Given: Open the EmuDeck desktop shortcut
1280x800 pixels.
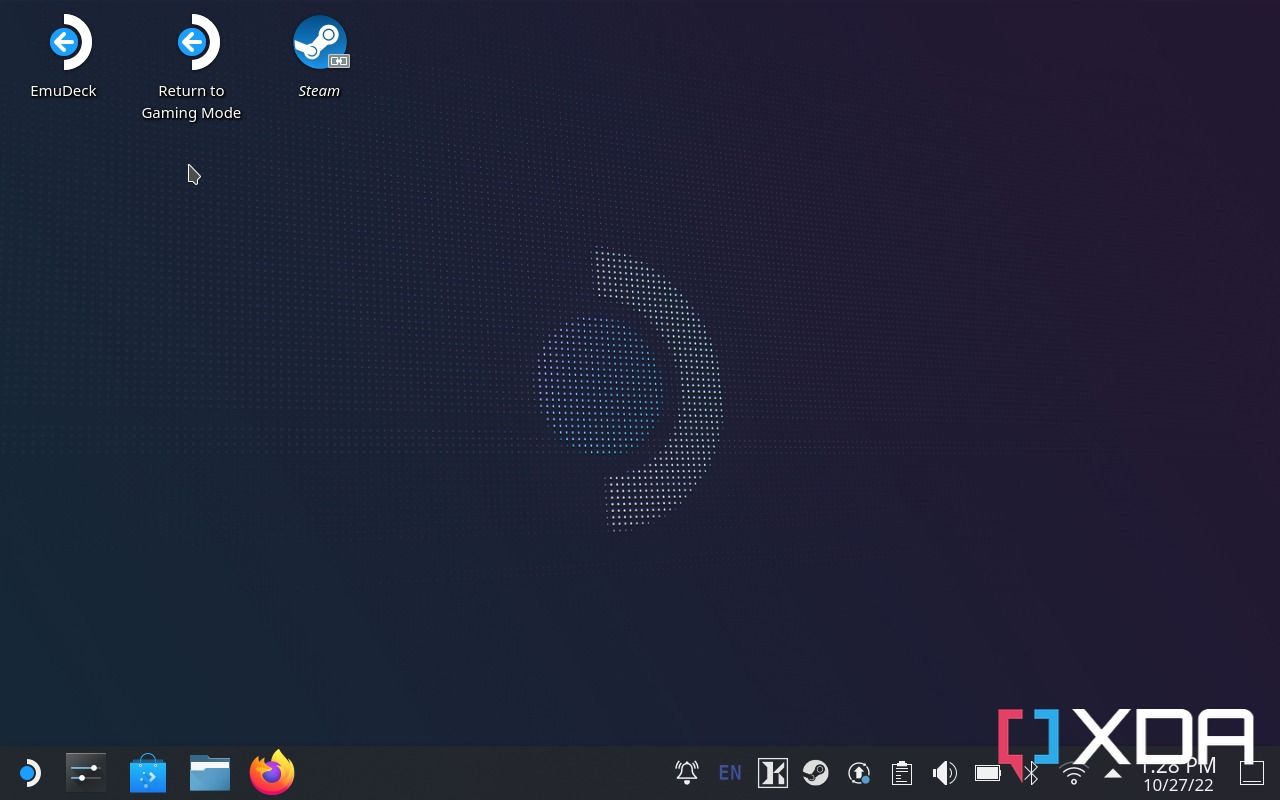Looking at the screenshot, I should (x=64, y=43).
